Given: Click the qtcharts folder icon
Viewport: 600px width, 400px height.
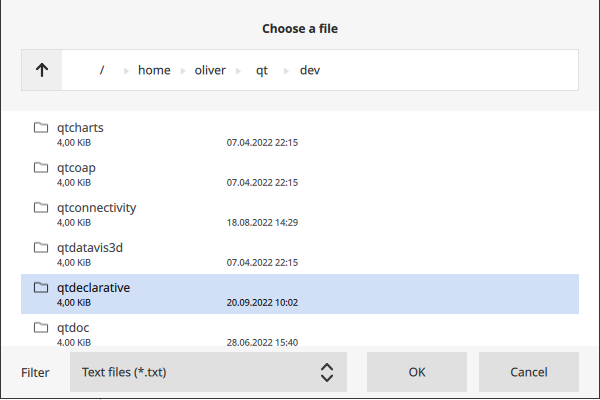Looking at the screenshot, I should pyautogui.click(x=41, y=128).
